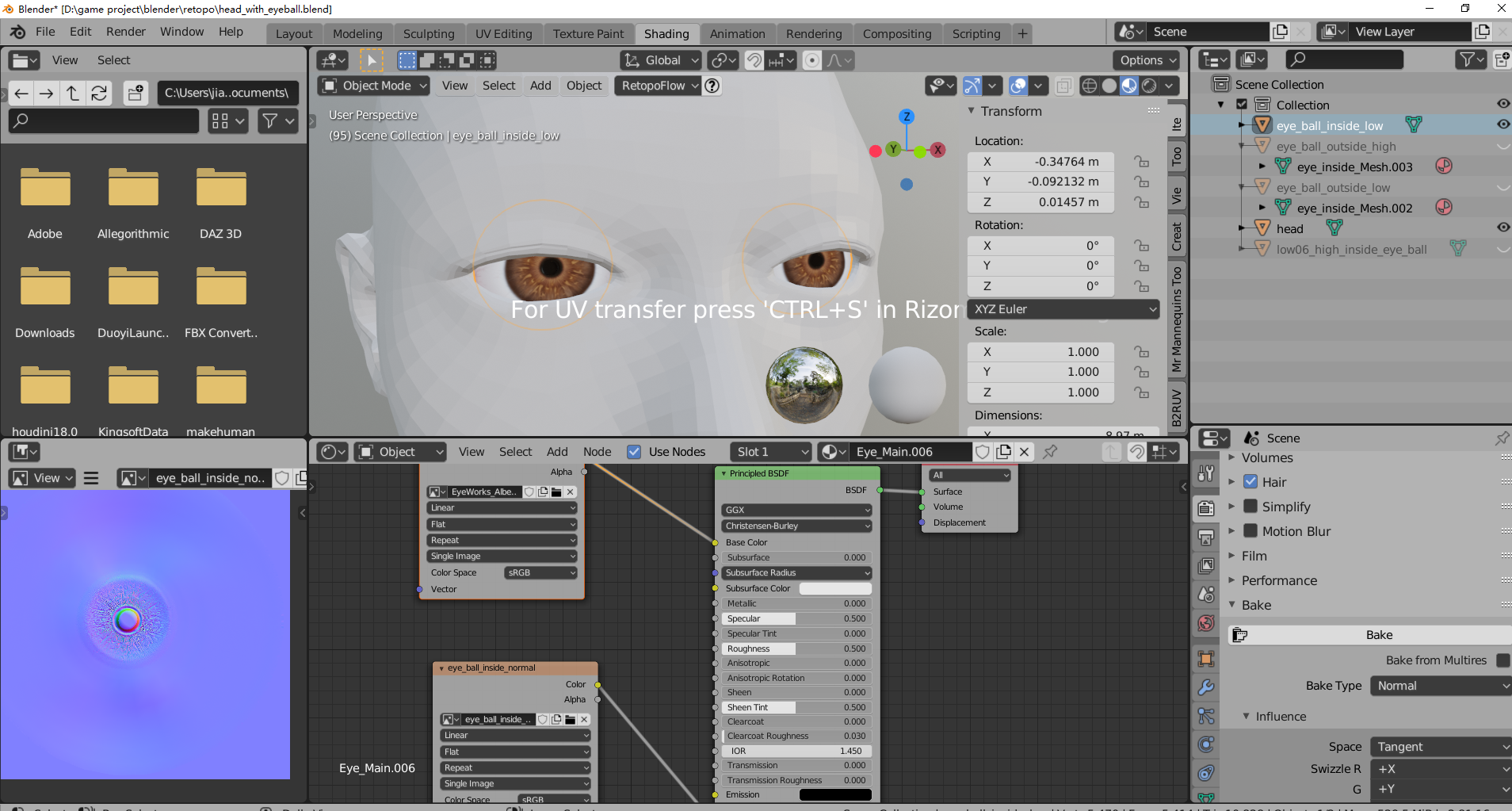Create new directory in file browser
1512x811 pixels.
click(x=136, y=94)
